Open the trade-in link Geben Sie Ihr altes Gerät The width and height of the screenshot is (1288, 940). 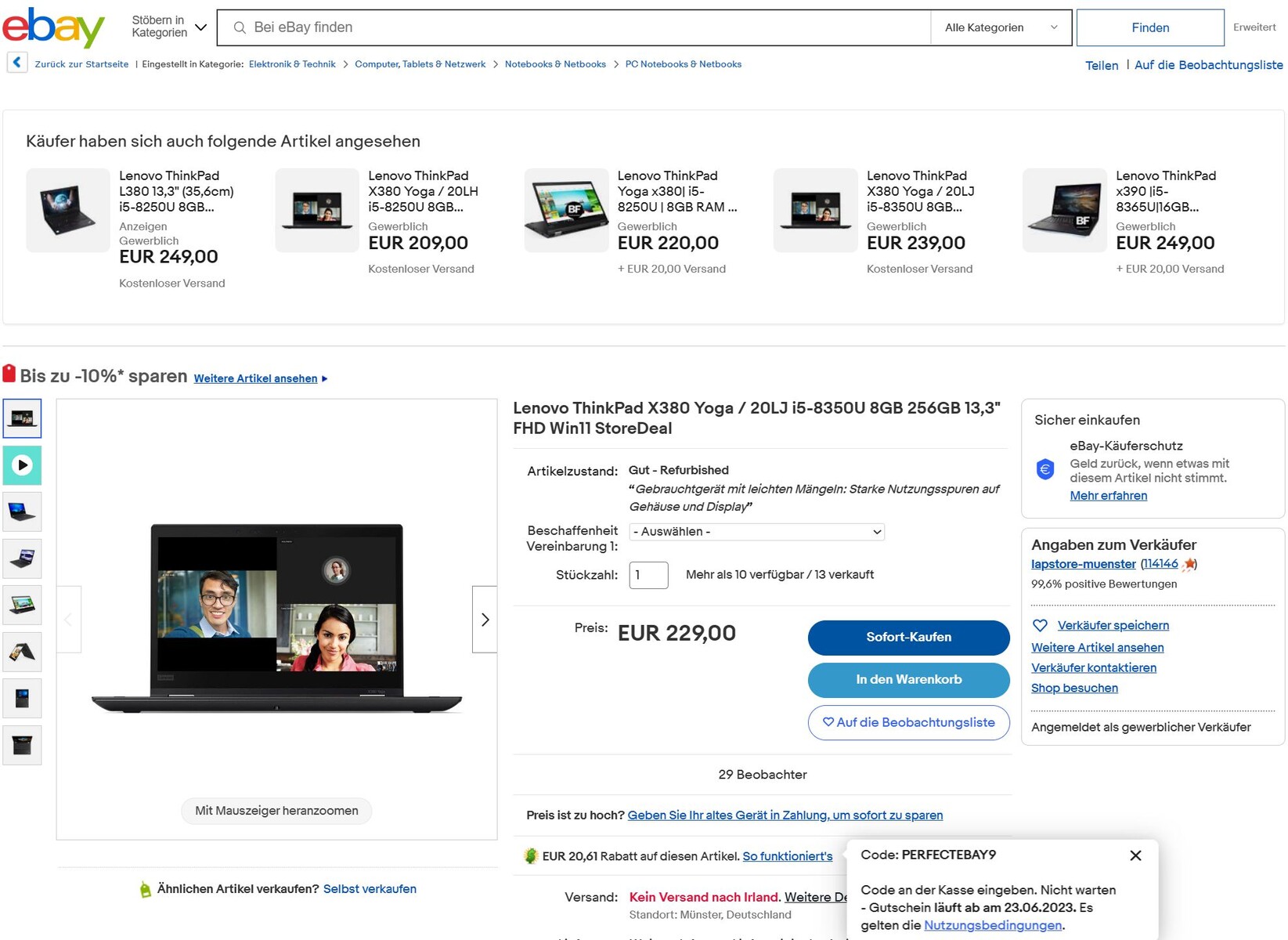[785, 815]
